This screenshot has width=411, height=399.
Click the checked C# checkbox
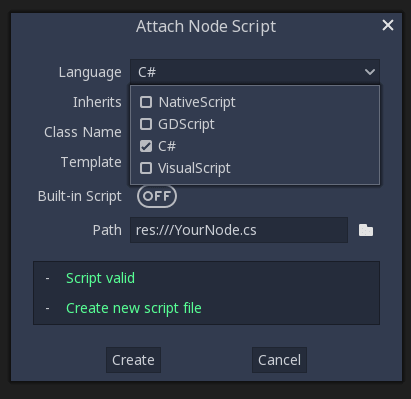[x=146, y=146]
